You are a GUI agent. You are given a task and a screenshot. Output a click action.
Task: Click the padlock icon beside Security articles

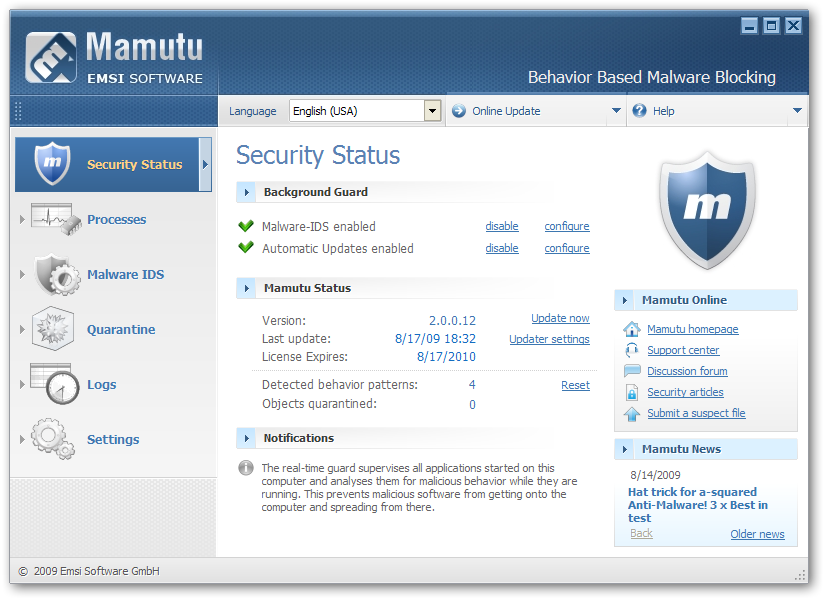pos(632,392)
